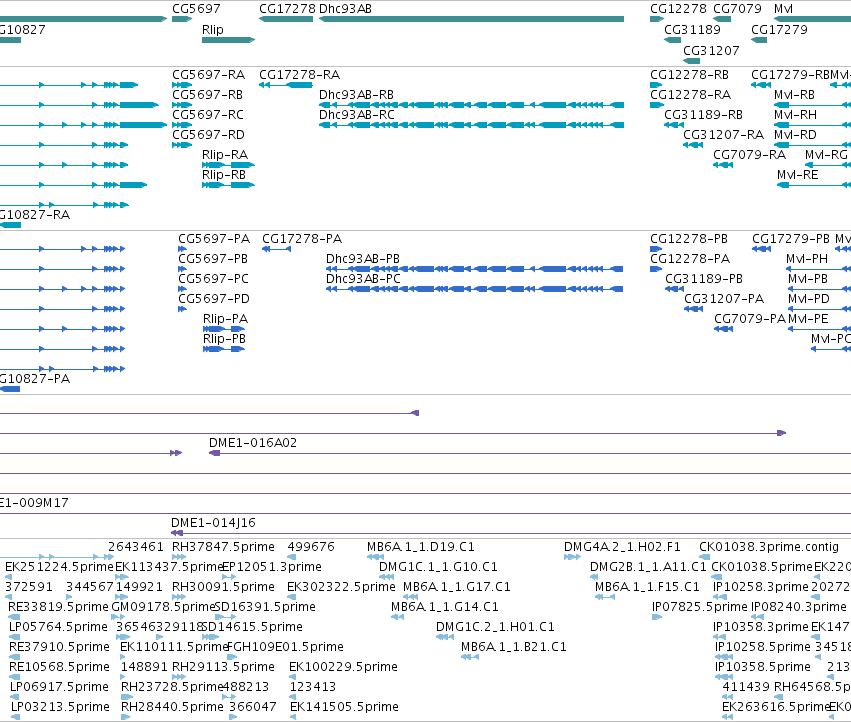Viewport: 851px width, 722px height.
Task: Click the Dhc93AB gene bar
Action: (x=471, y=19)
